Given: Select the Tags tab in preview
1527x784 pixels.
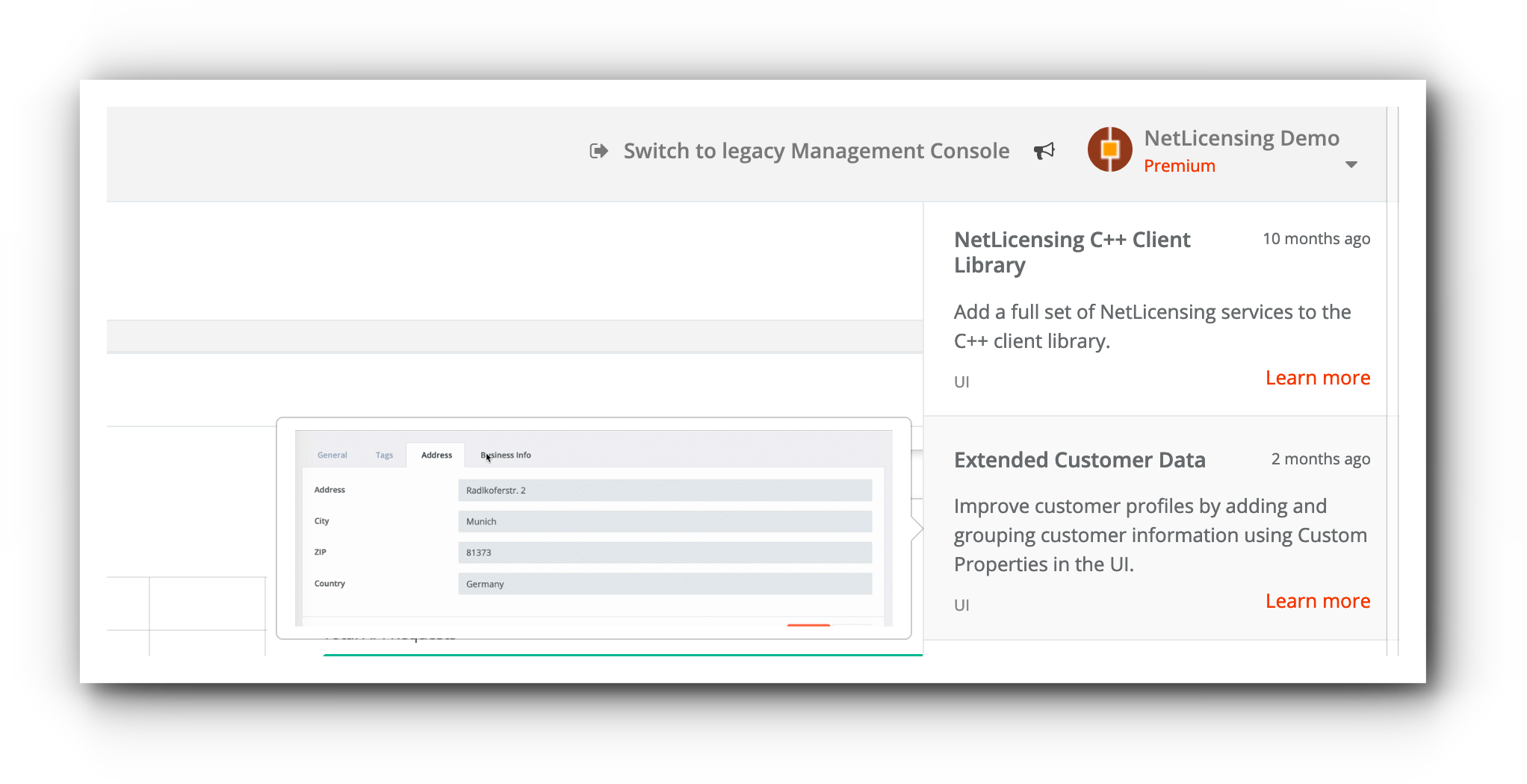Looking at the screenshot, I should tap(384, 455).
